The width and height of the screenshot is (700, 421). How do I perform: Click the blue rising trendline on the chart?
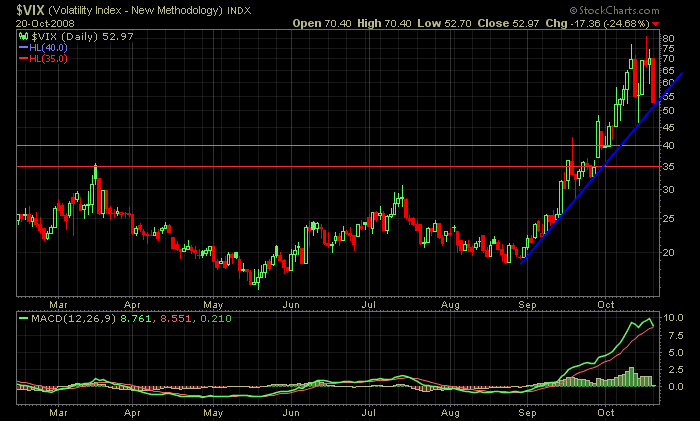602,170
